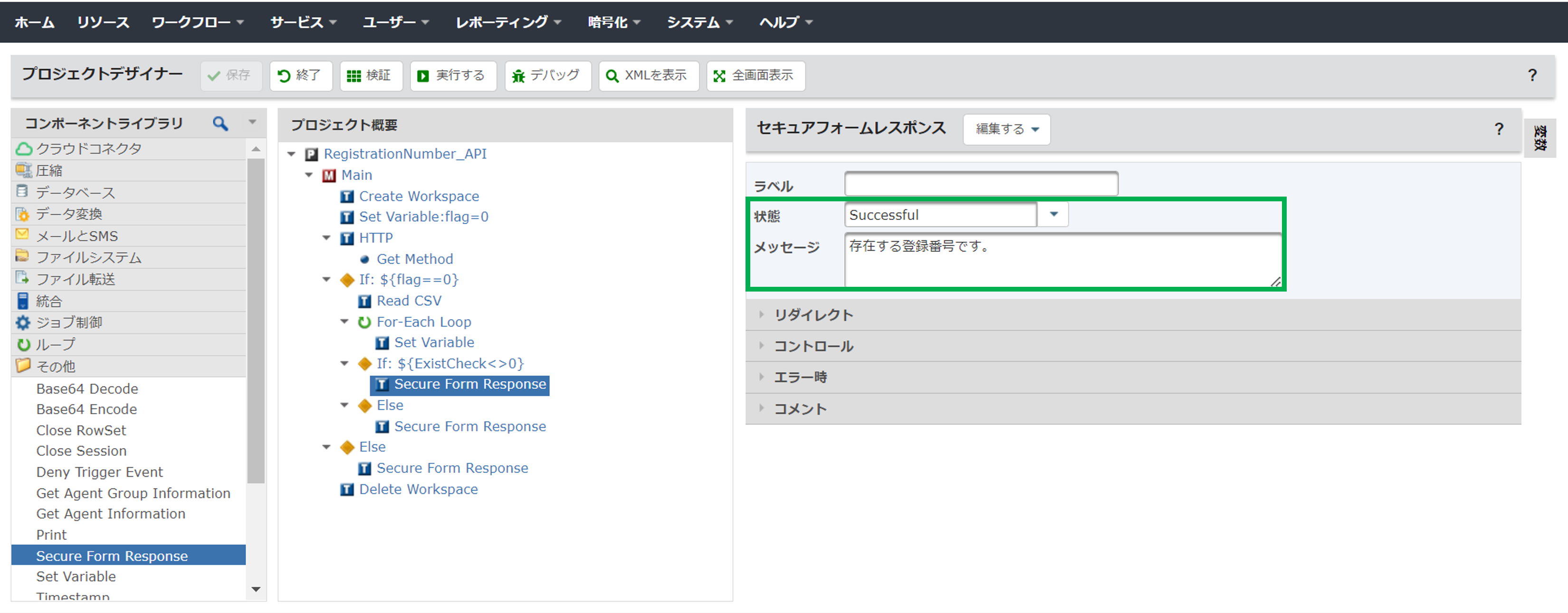Select the Create Workspace task

pos(419,197)
